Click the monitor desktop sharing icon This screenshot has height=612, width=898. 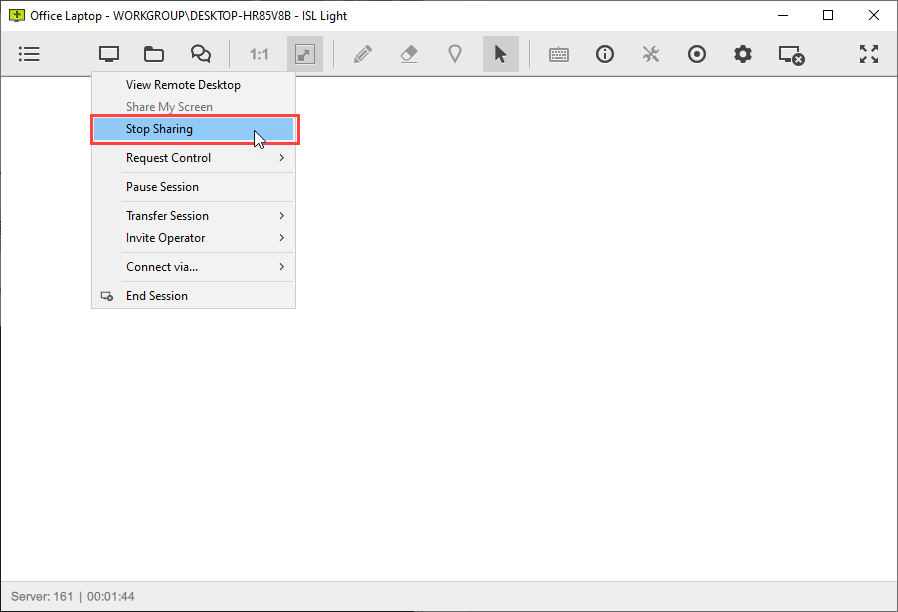109,54
